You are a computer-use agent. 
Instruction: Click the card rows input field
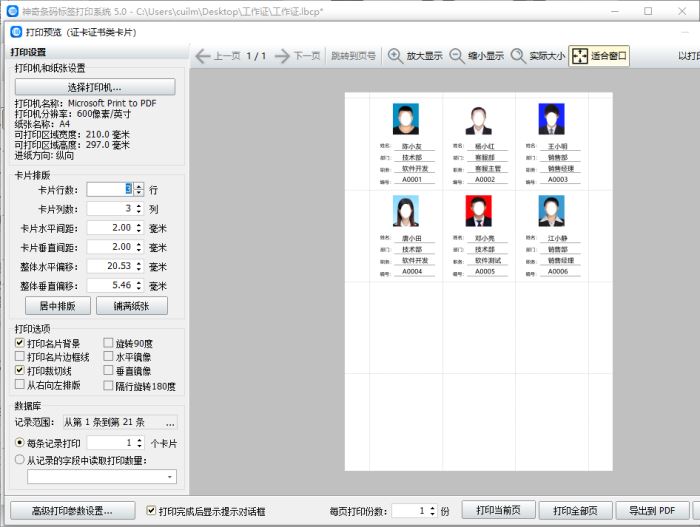tap(111, 189)
